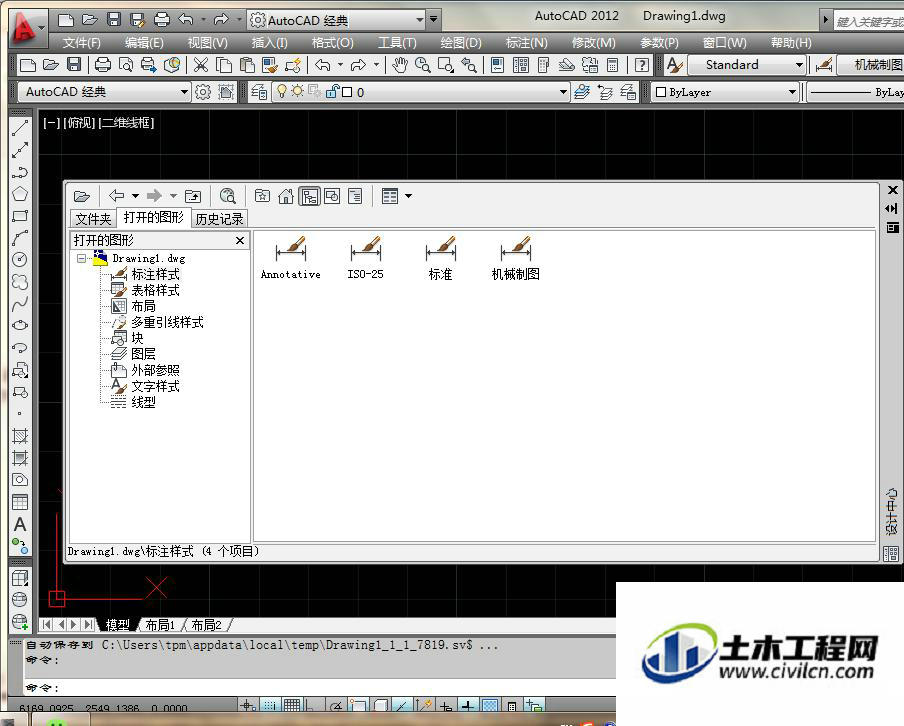Image resolution: width=904 pixels, height=726 pixels.
Task: Open the Layer Properties Manager icon
Action: (x=259, y=92)
